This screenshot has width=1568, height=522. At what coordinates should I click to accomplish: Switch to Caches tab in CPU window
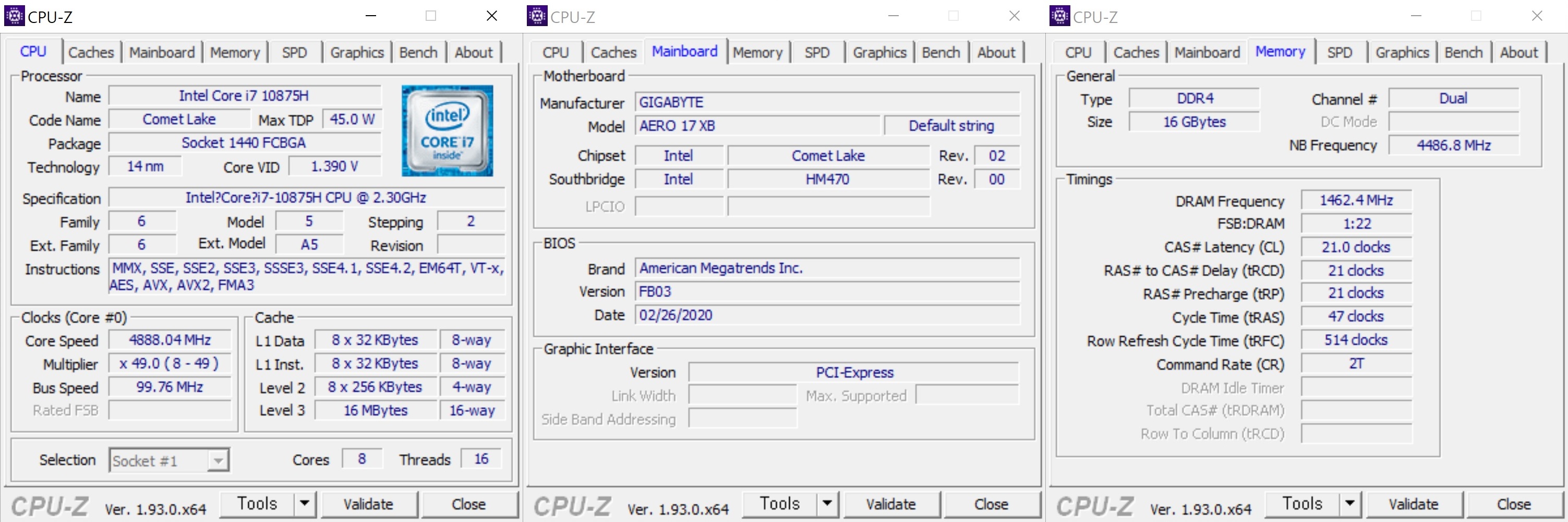[x=91, y=52]
